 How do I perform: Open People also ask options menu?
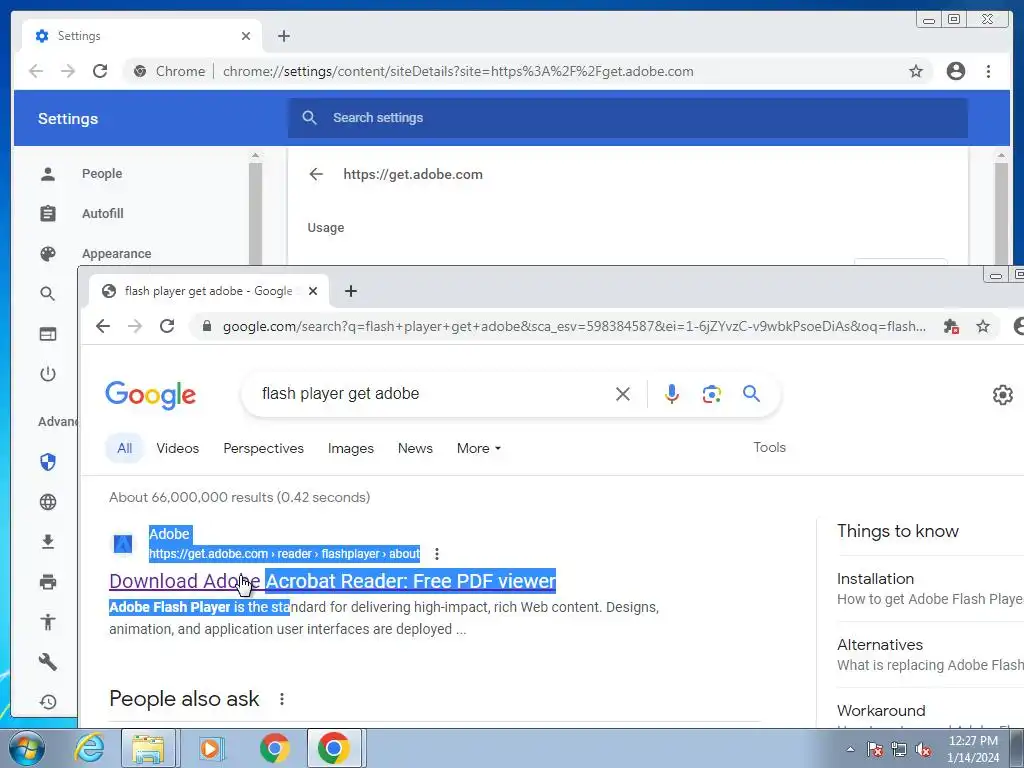(282, 699)
